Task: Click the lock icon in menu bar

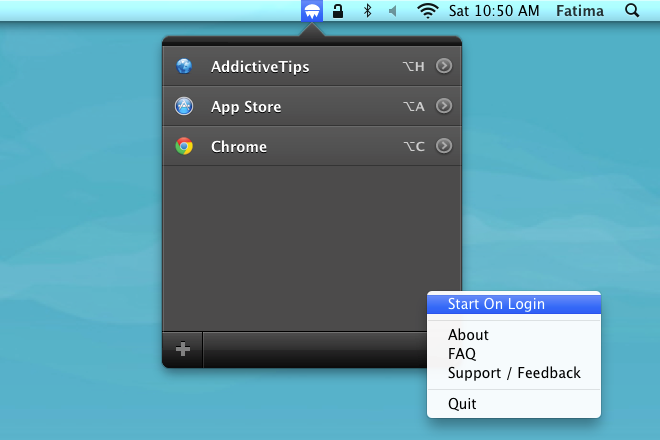Action: click(x=338, y=11)
